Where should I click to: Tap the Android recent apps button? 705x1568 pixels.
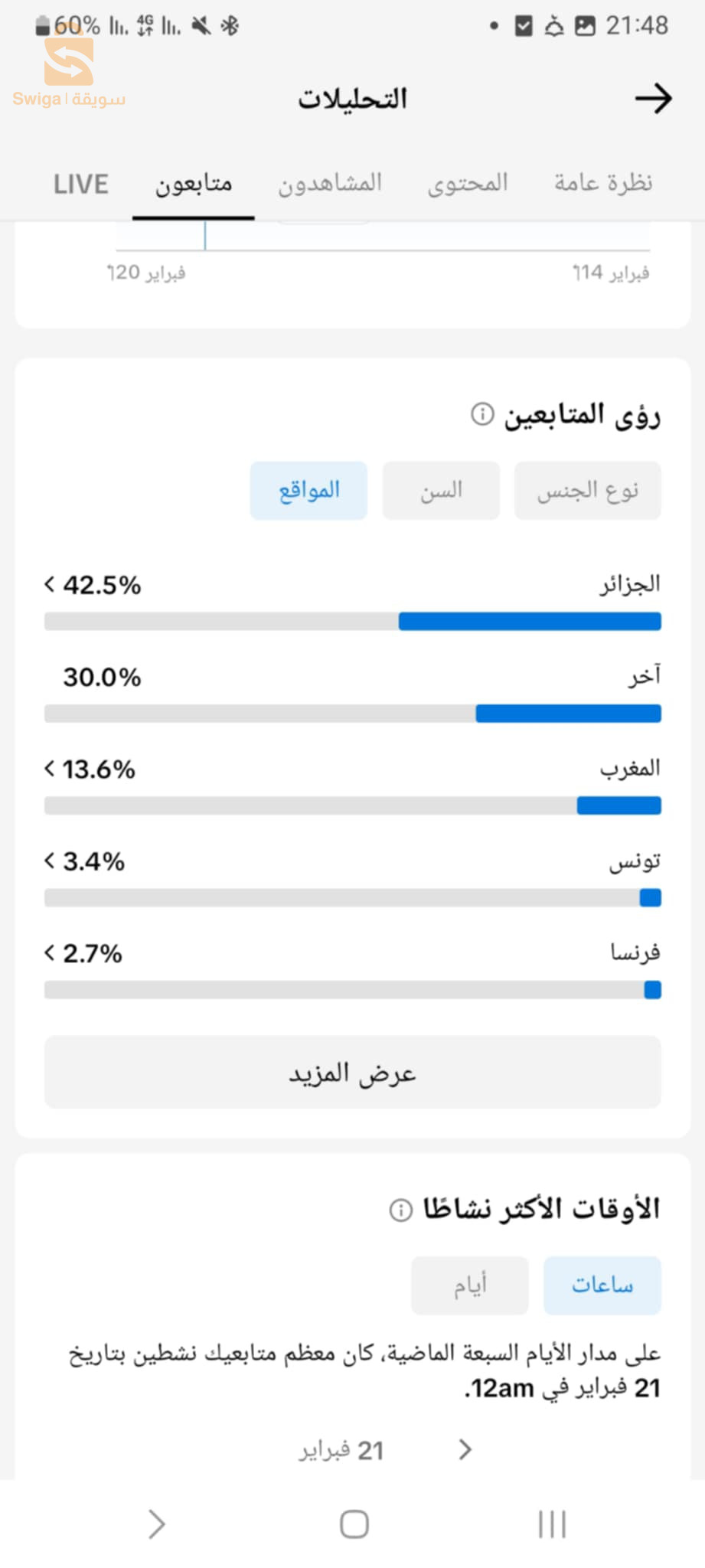[x=552, y=1524]
